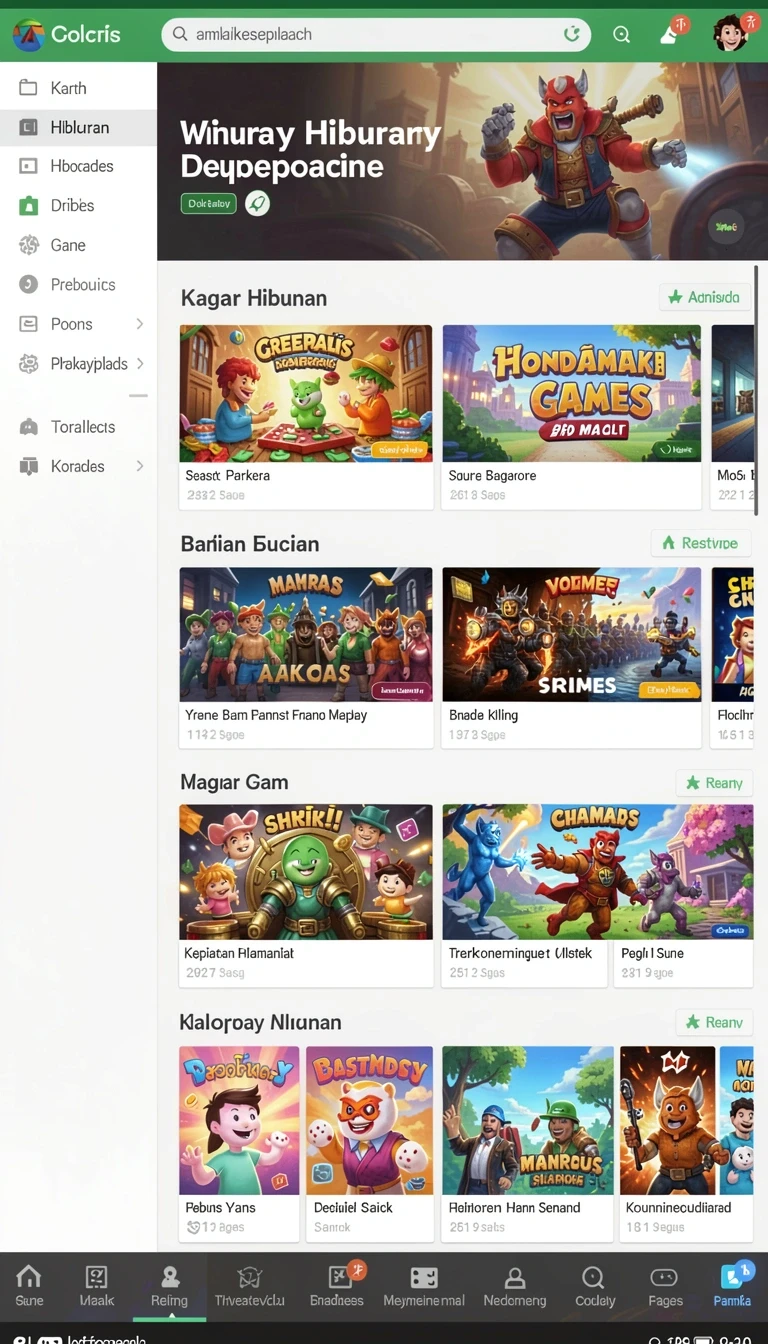Open the Kounninecudiarad game thumbnail
The height and width of the screenshot is (1344, 768).
tap(667, 1120)
